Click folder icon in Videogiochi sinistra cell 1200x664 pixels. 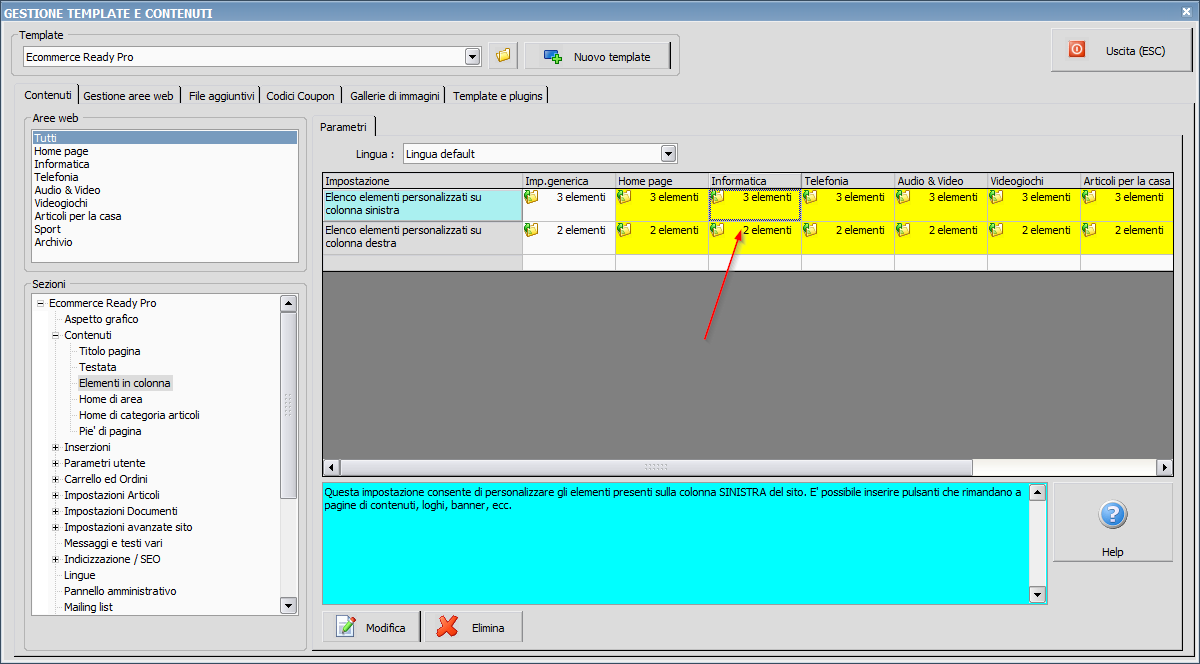click(996, 197)
